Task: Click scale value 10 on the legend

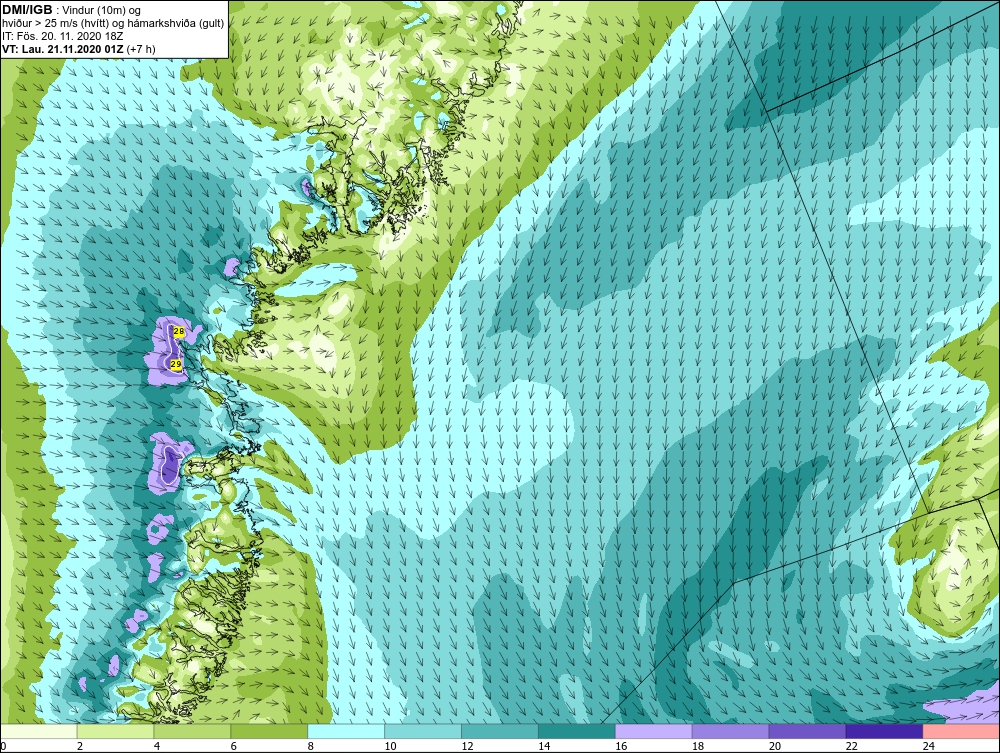Action: click(390, 746)
